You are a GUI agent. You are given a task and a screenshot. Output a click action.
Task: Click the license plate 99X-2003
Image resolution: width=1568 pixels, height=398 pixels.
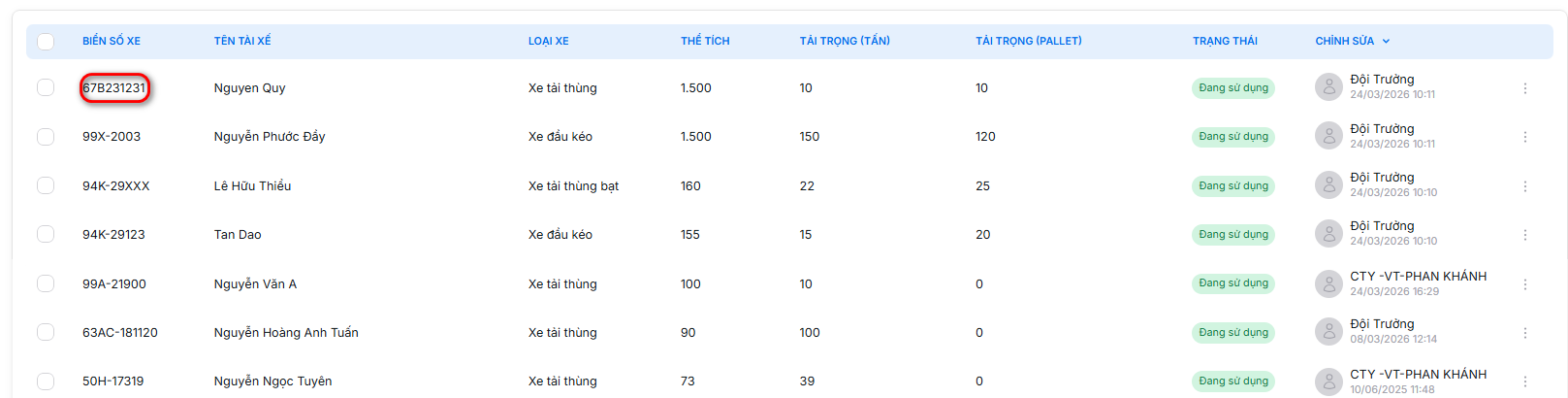point(112,137)
